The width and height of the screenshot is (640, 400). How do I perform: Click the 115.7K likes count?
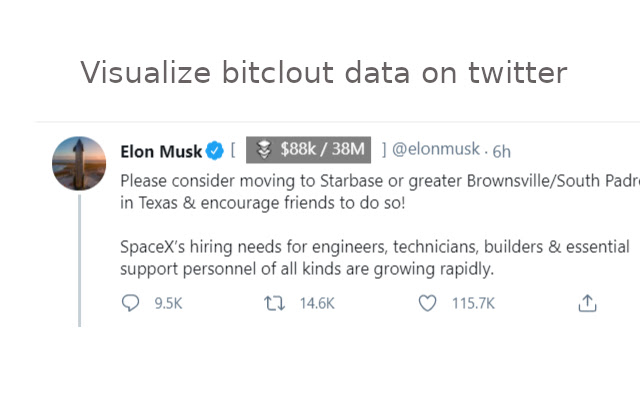coord(473,303)
